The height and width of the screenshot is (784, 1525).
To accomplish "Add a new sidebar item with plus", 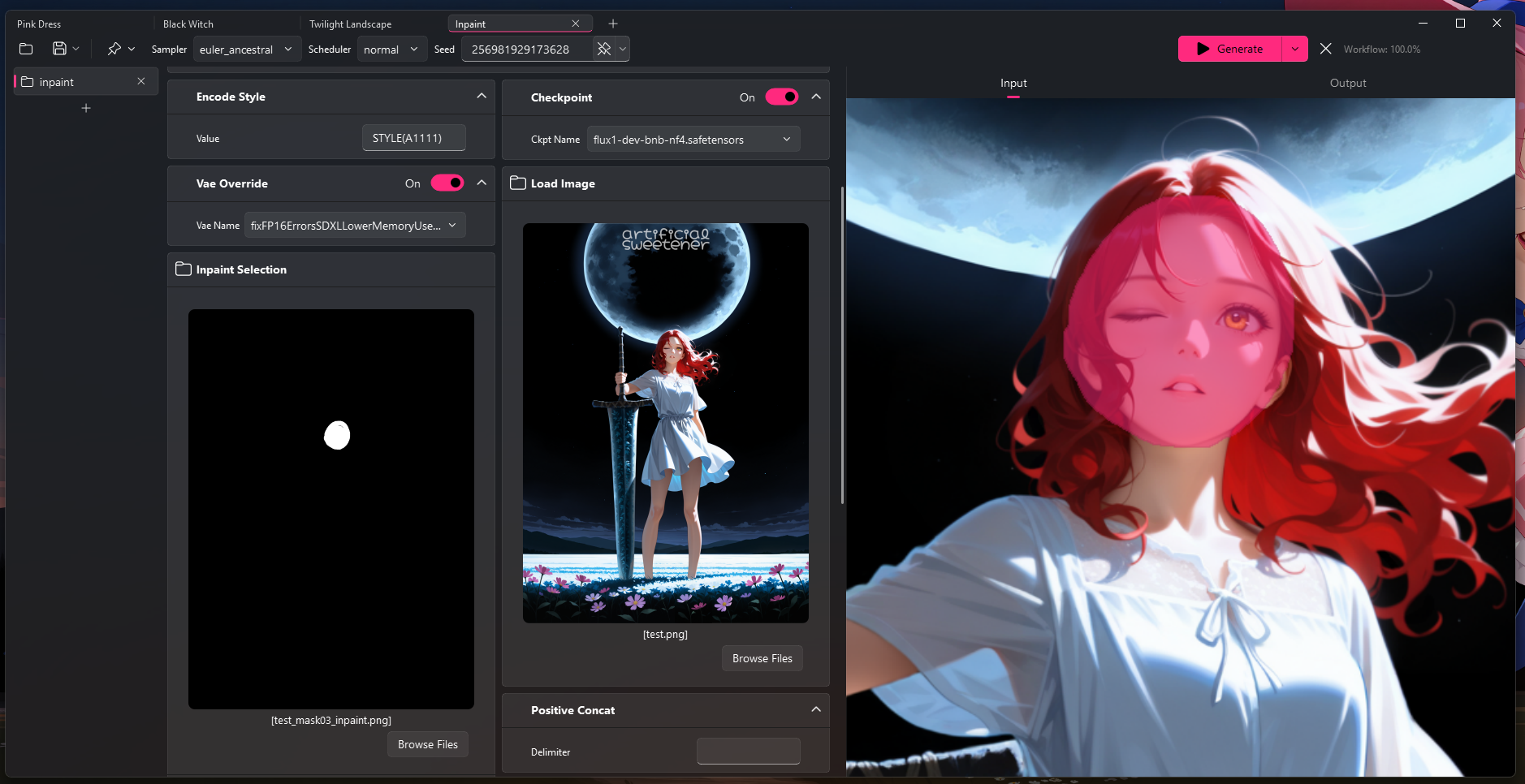I will (x=86, y=108).
